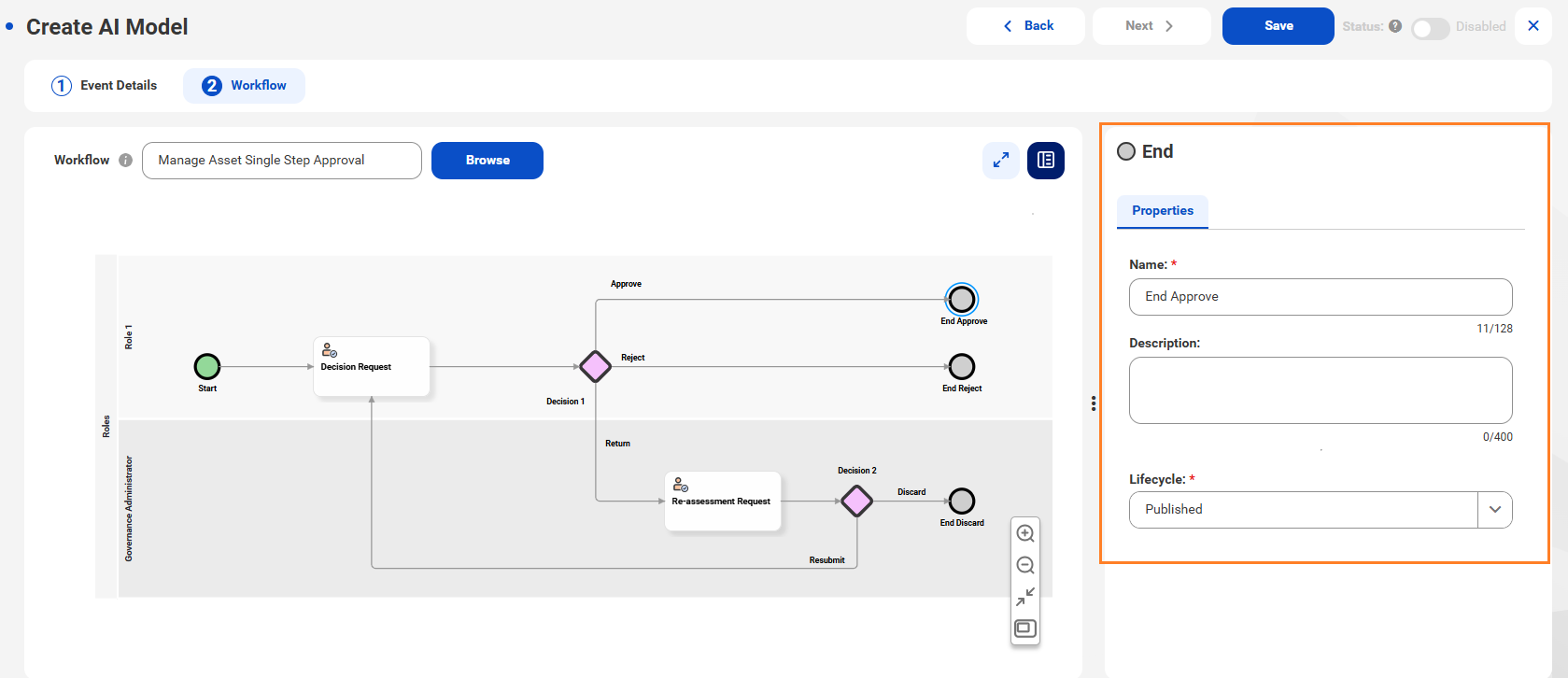
Task: Browse for a workflow
Action: [487, 161]
